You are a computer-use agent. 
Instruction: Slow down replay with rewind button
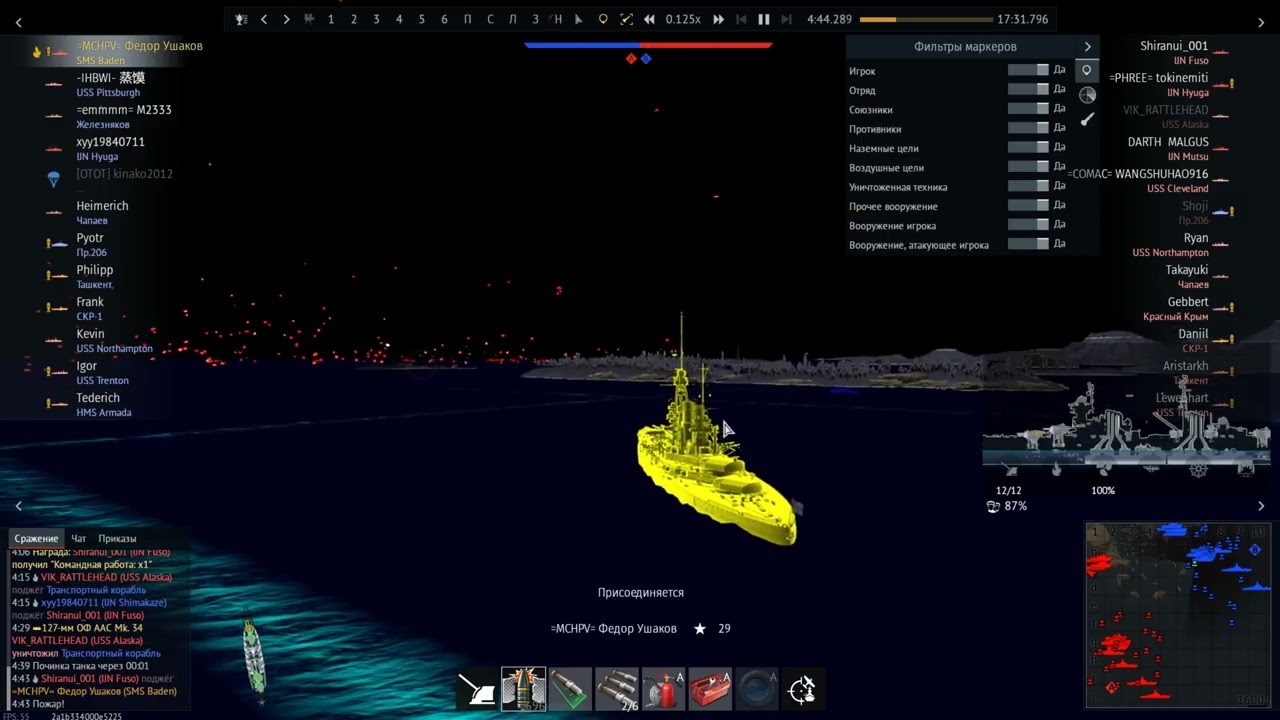pos(649,19)
